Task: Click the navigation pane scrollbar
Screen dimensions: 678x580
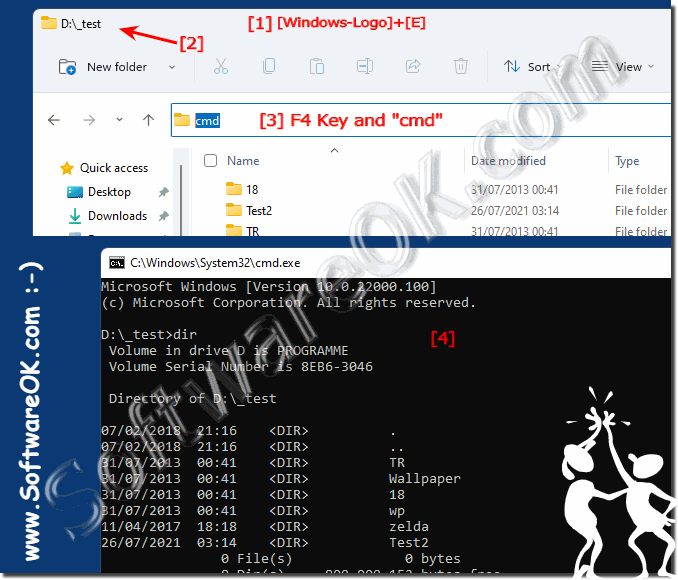Action: pyautogui.click(x=180, y=199)
